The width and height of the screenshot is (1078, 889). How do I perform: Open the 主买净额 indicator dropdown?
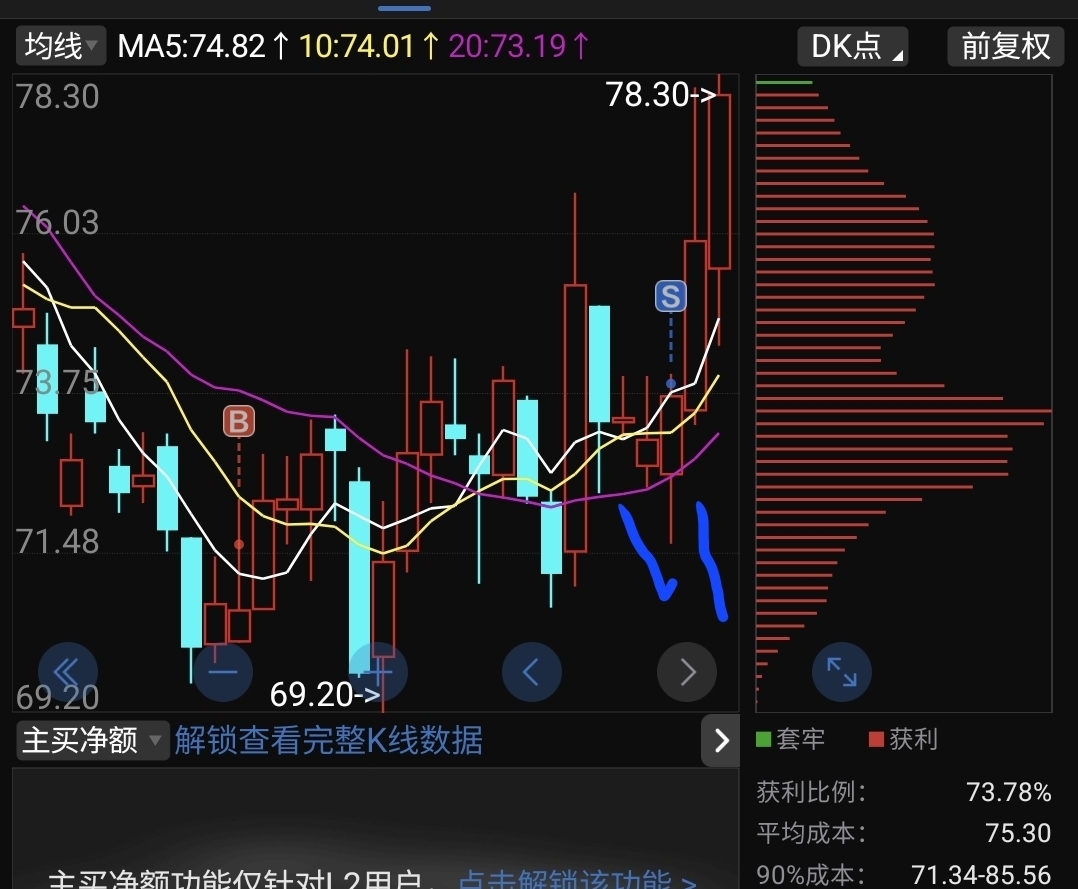pyautogui.click(x=92, y=740)
